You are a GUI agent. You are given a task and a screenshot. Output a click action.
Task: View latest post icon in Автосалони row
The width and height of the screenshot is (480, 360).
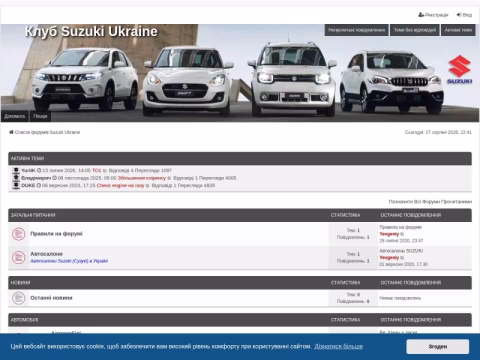402,258
